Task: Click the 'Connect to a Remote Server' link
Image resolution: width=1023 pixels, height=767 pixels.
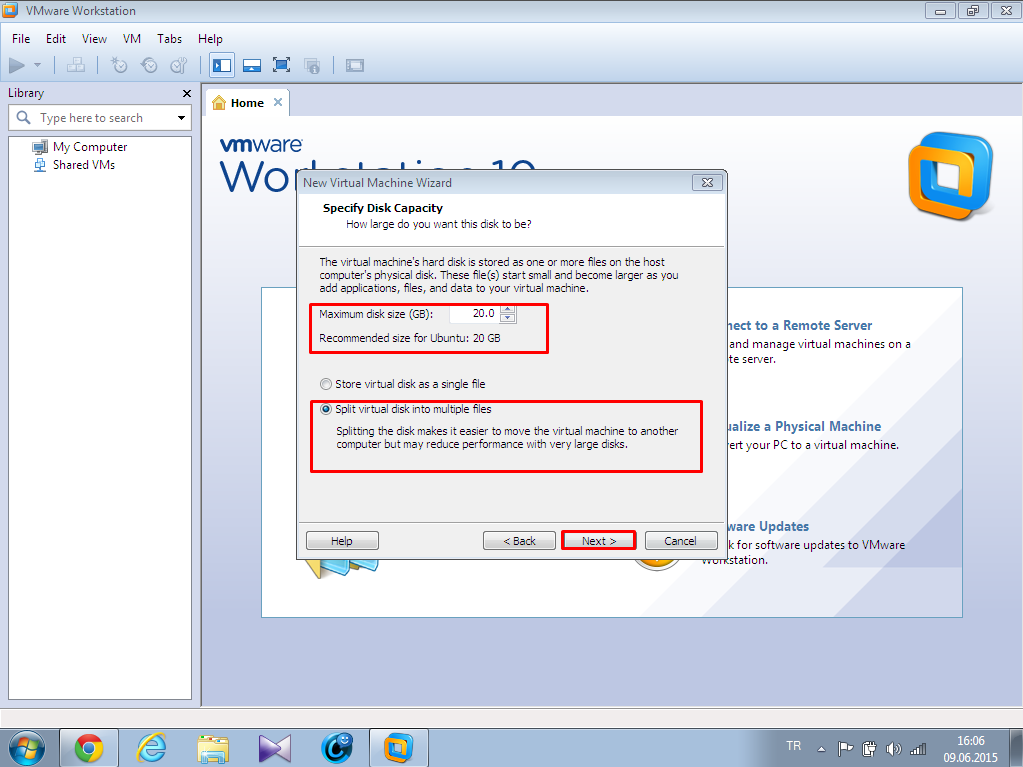Action: [x=800, y=325]
